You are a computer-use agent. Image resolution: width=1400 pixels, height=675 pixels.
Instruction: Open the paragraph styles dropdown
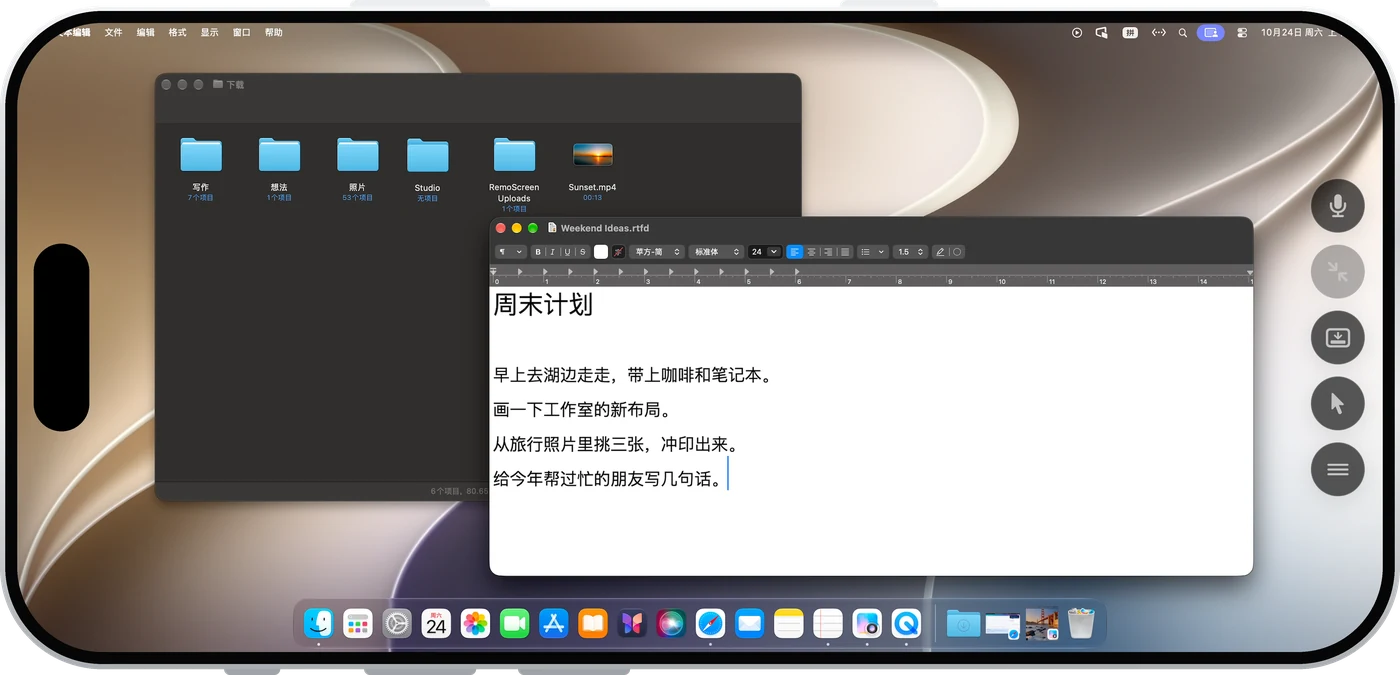[510, 252]
